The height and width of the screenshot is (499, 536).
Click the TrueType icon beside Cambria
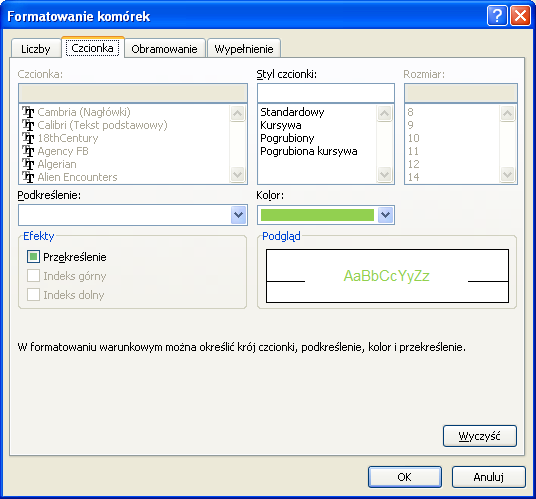[x=28, y=112]
